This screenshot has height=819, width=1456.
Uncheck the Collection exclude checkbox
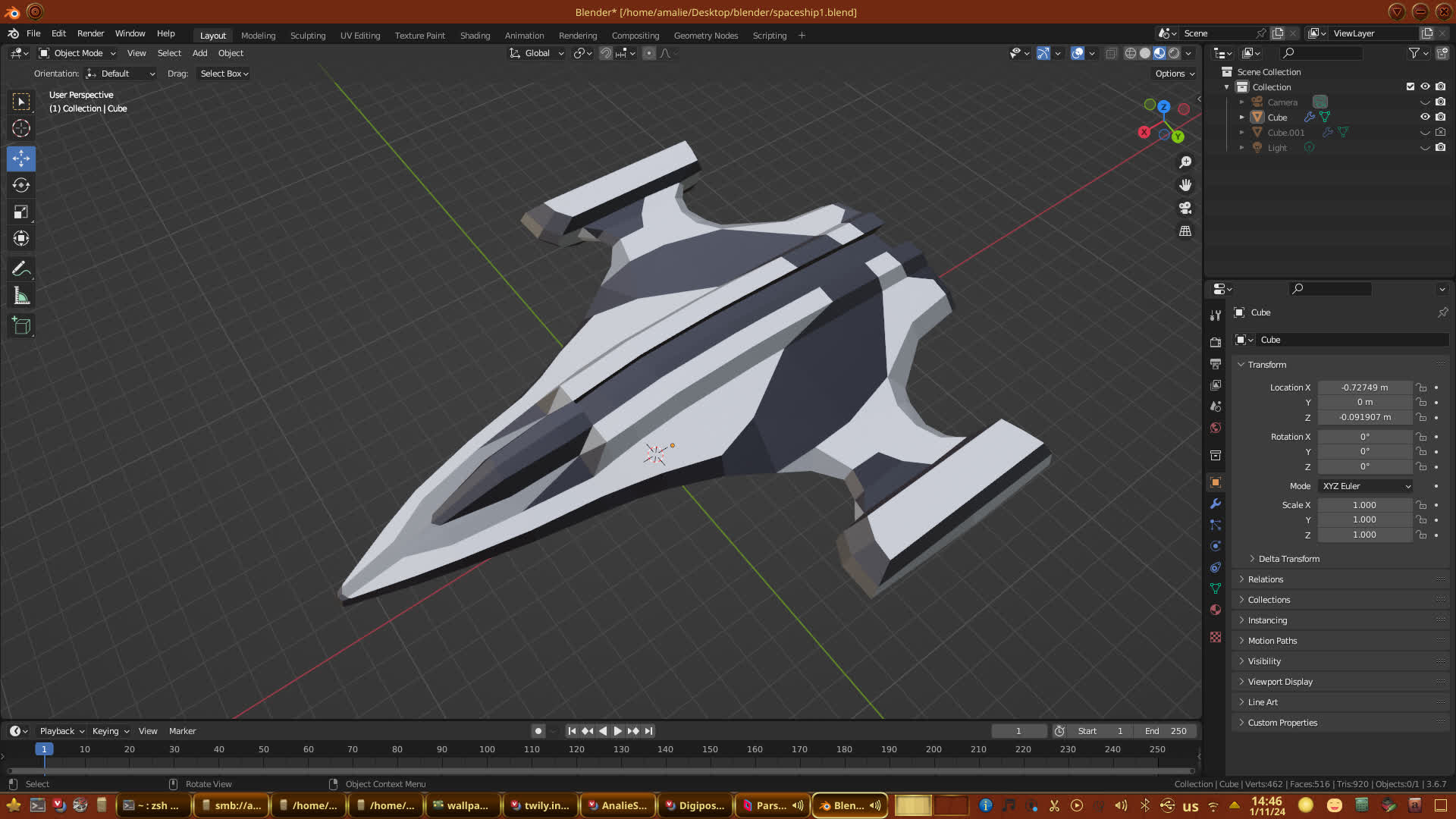coord(1410,86)
